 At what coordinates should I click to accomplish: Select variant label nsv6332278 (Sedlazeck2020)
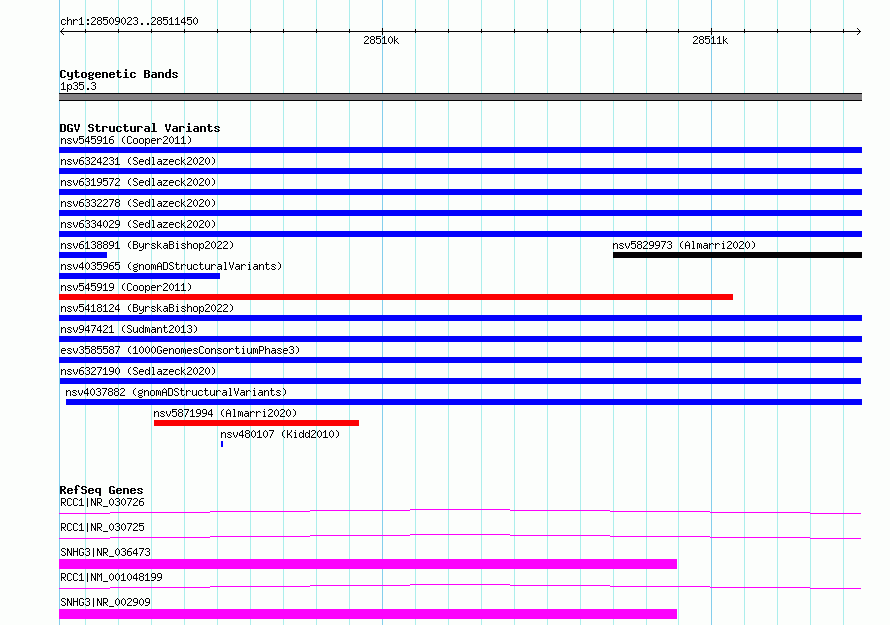point(138,203)
